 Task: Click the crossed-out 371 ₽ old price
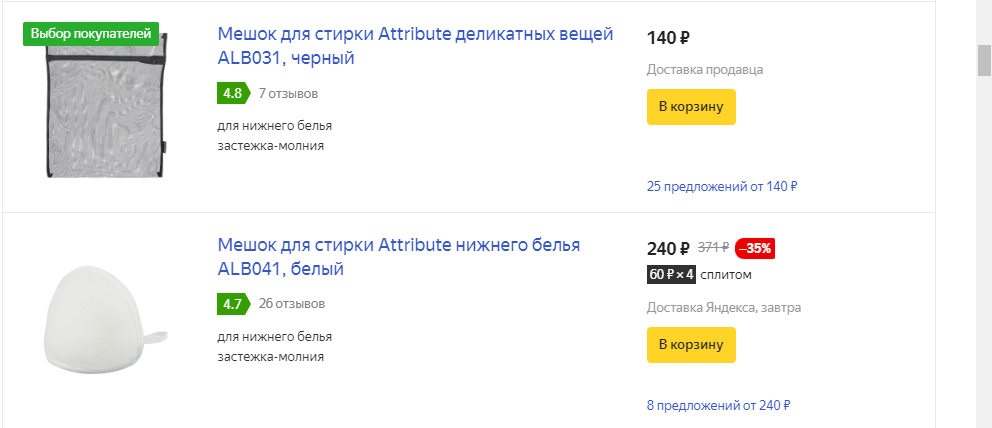pyautogui.click(x=713, y=249)
